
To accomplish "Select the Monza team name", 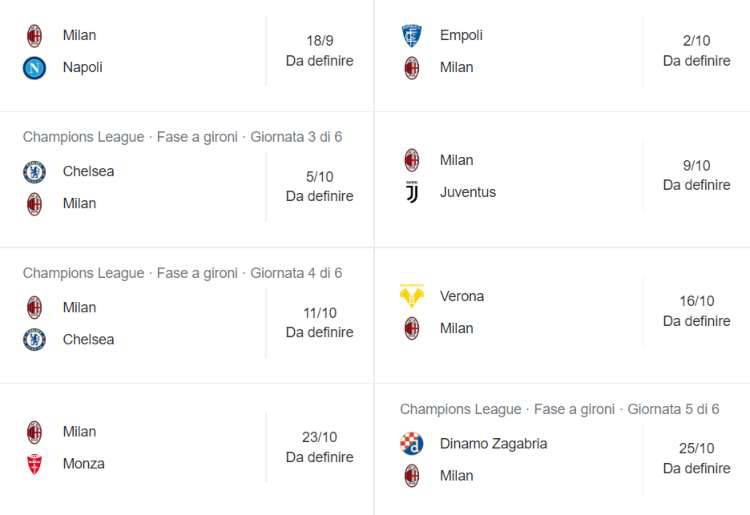I will coord(83,464).
